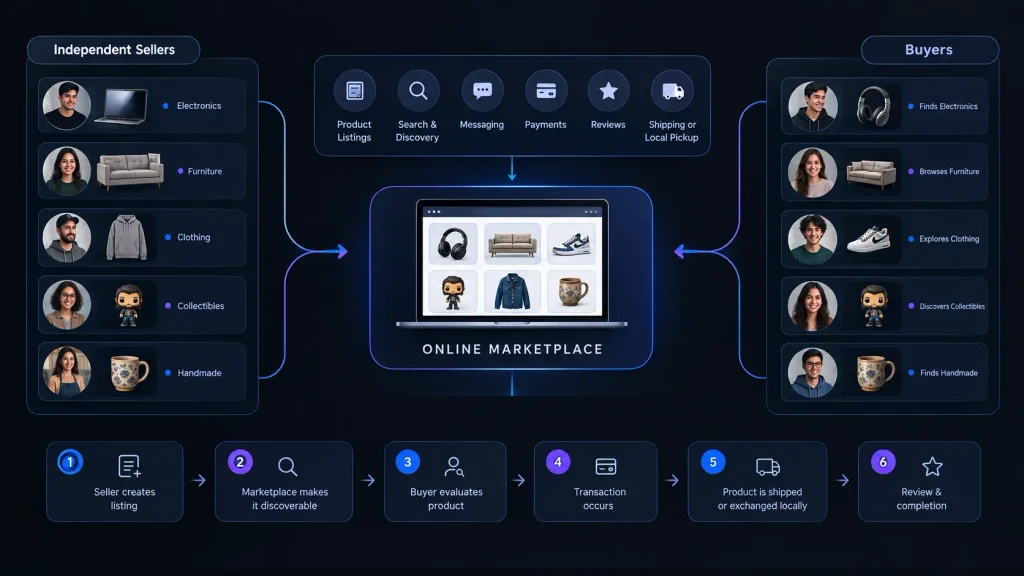This screenshot has height=576, width=1024.
Task: Select the headphones tile on the marketplace laptop
Action: pos(453,244)
